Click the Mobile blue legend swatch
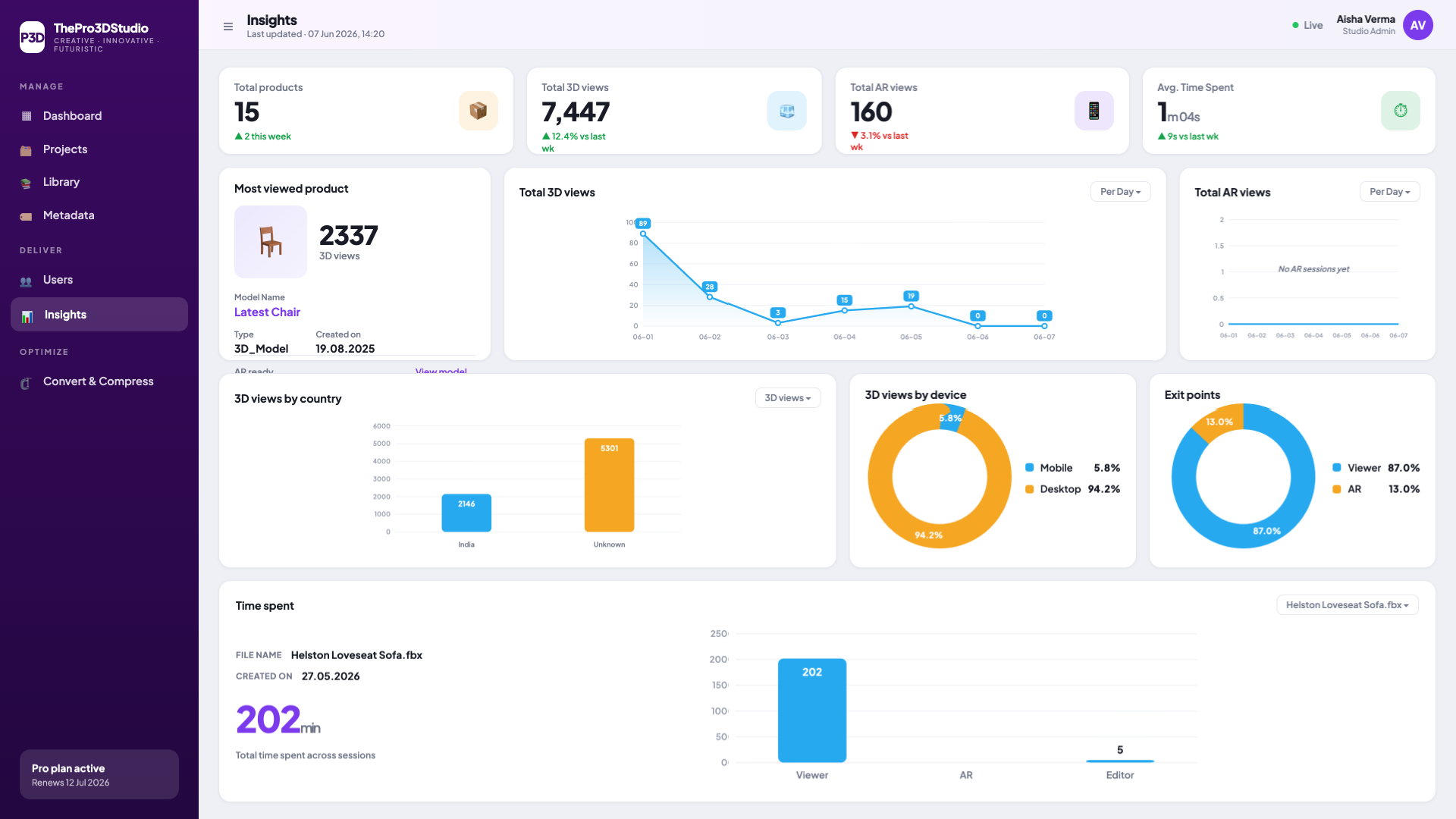 pyautogui.click(x=1030, y=468)
